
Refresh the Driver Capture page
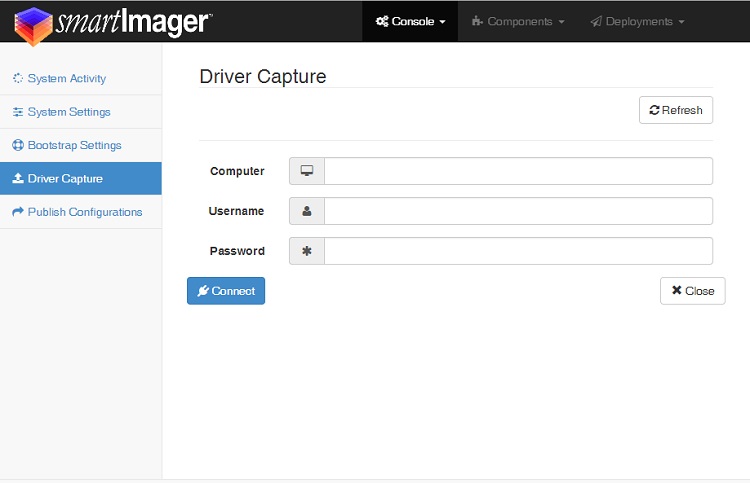coord(675,110)
